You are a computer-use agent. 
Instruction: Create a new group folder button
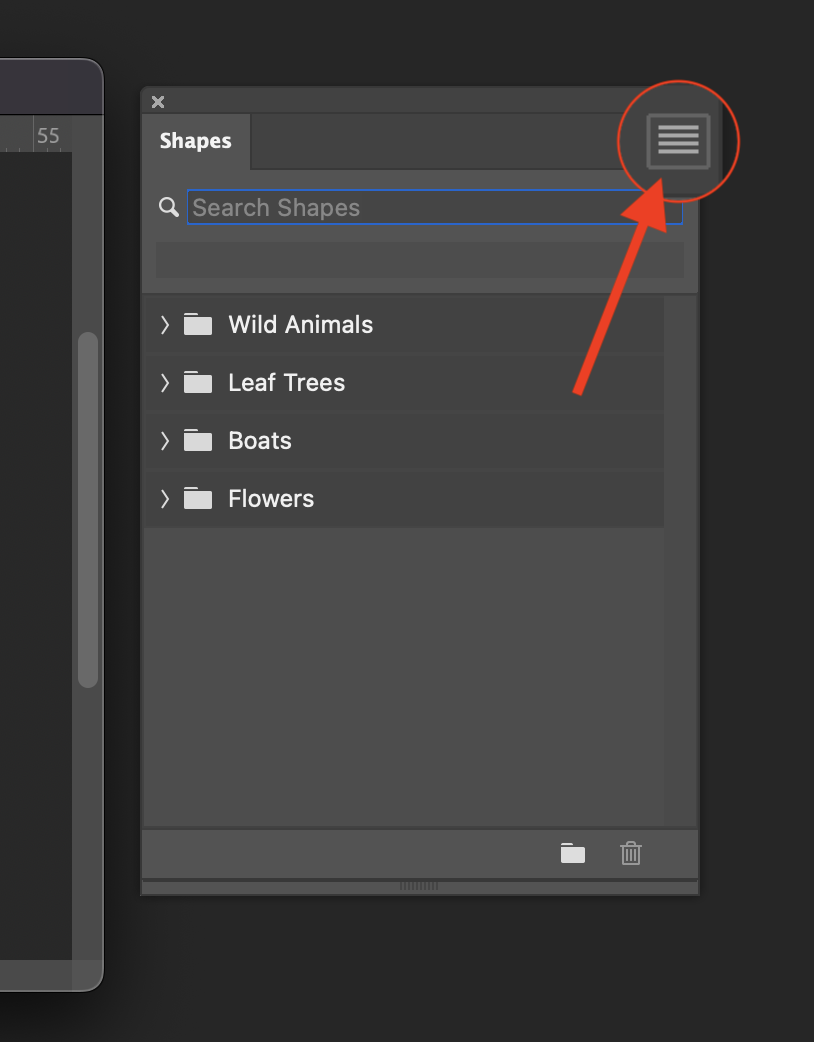573,853
